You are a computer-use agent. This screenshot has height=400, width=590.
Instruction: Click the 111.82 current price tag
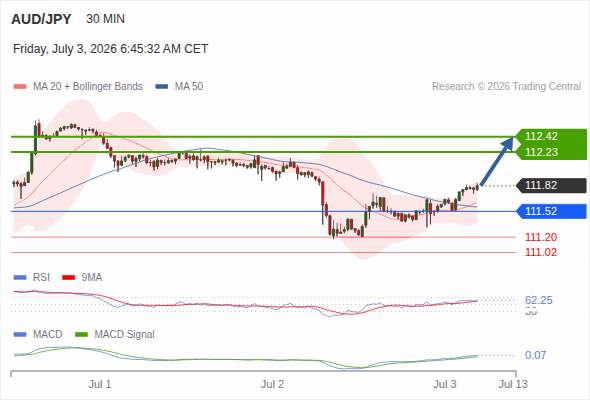coord(551,185)
